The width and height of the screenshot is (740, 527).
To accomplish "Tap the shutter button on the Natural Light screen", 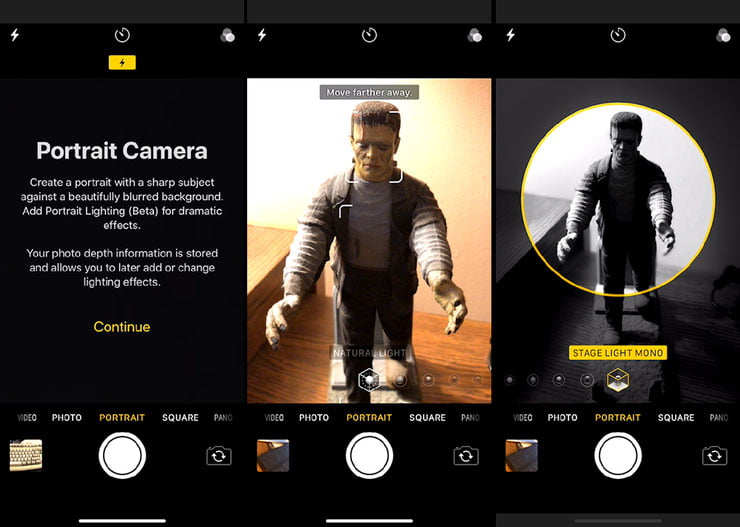I will [370, 456].
